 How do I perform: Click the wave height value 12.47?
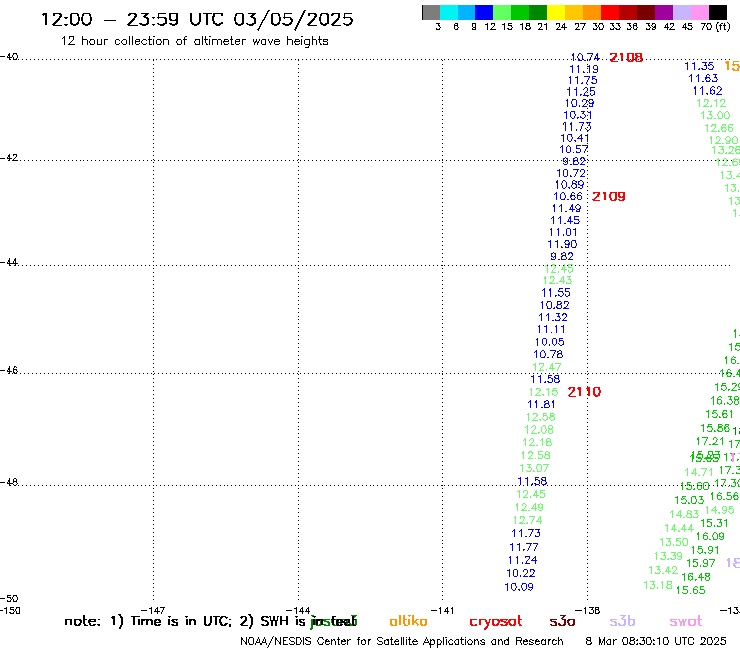(547, 367)
